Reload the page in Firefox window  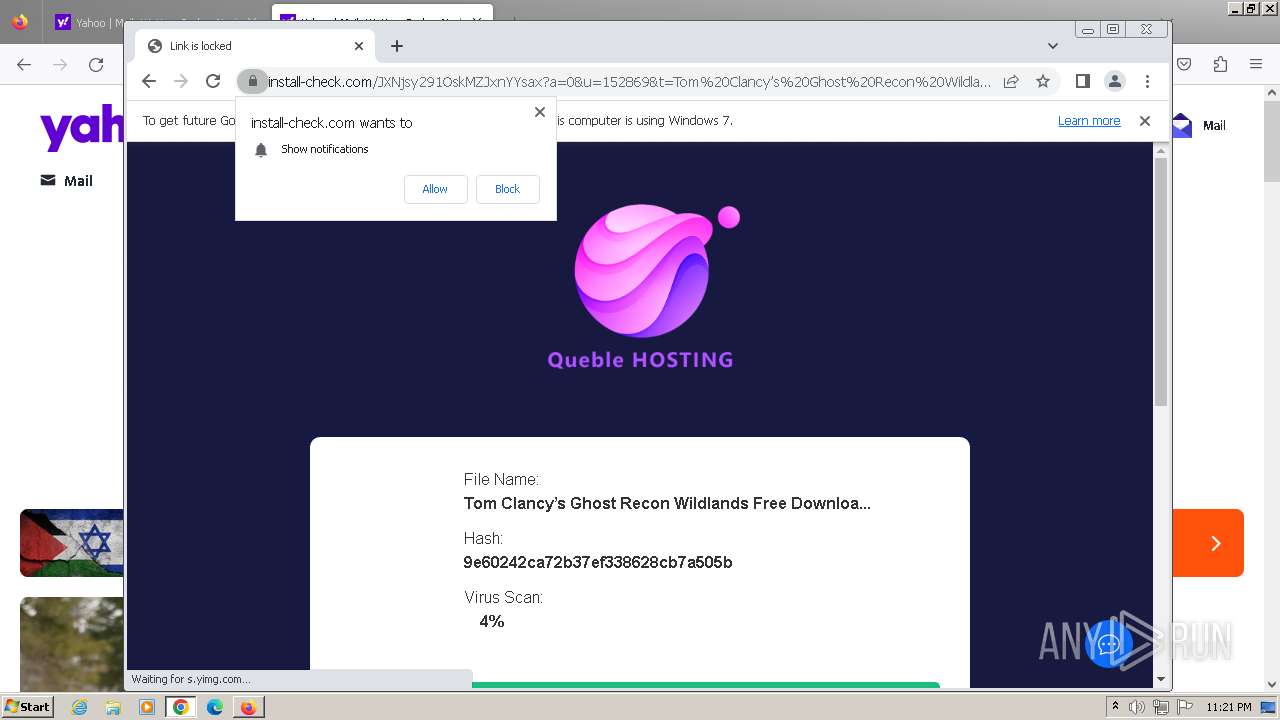(96, 65)
